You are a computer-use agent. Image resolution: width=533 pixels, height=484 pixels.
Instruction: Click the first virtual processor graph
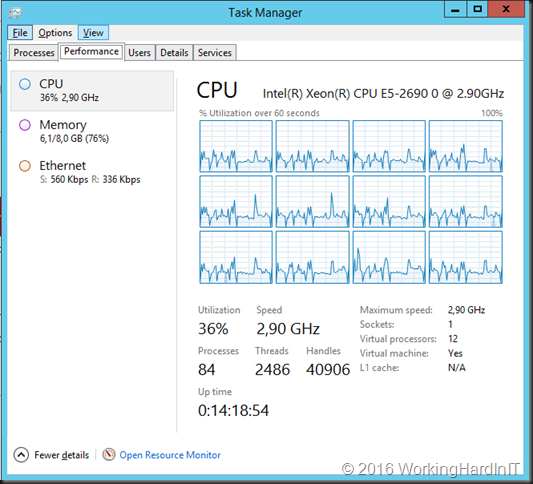tap(236, 146)
